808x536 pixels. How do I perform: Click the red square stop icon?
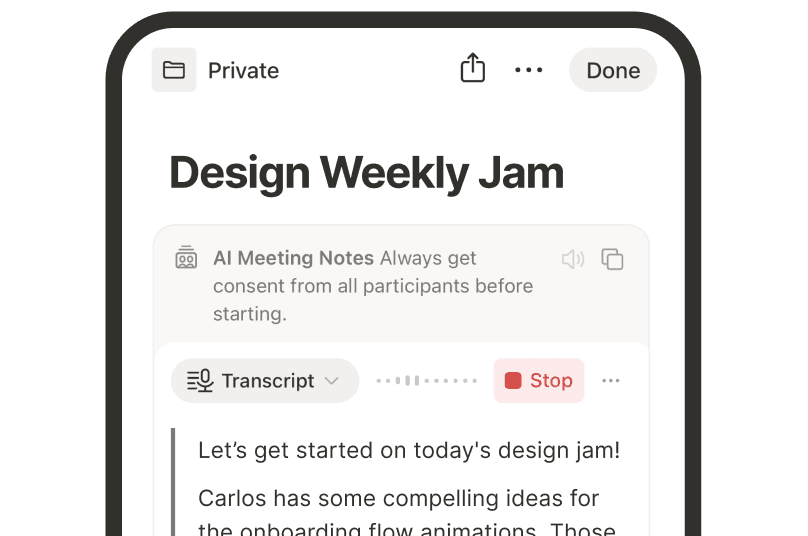click(x=513, y=381)
